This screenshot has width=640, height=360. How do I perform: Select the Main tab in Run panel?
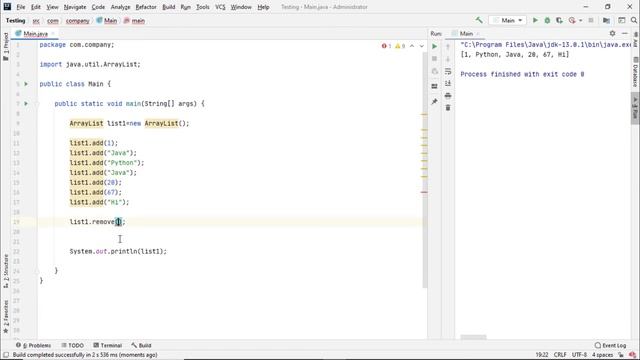coord(466,33)
